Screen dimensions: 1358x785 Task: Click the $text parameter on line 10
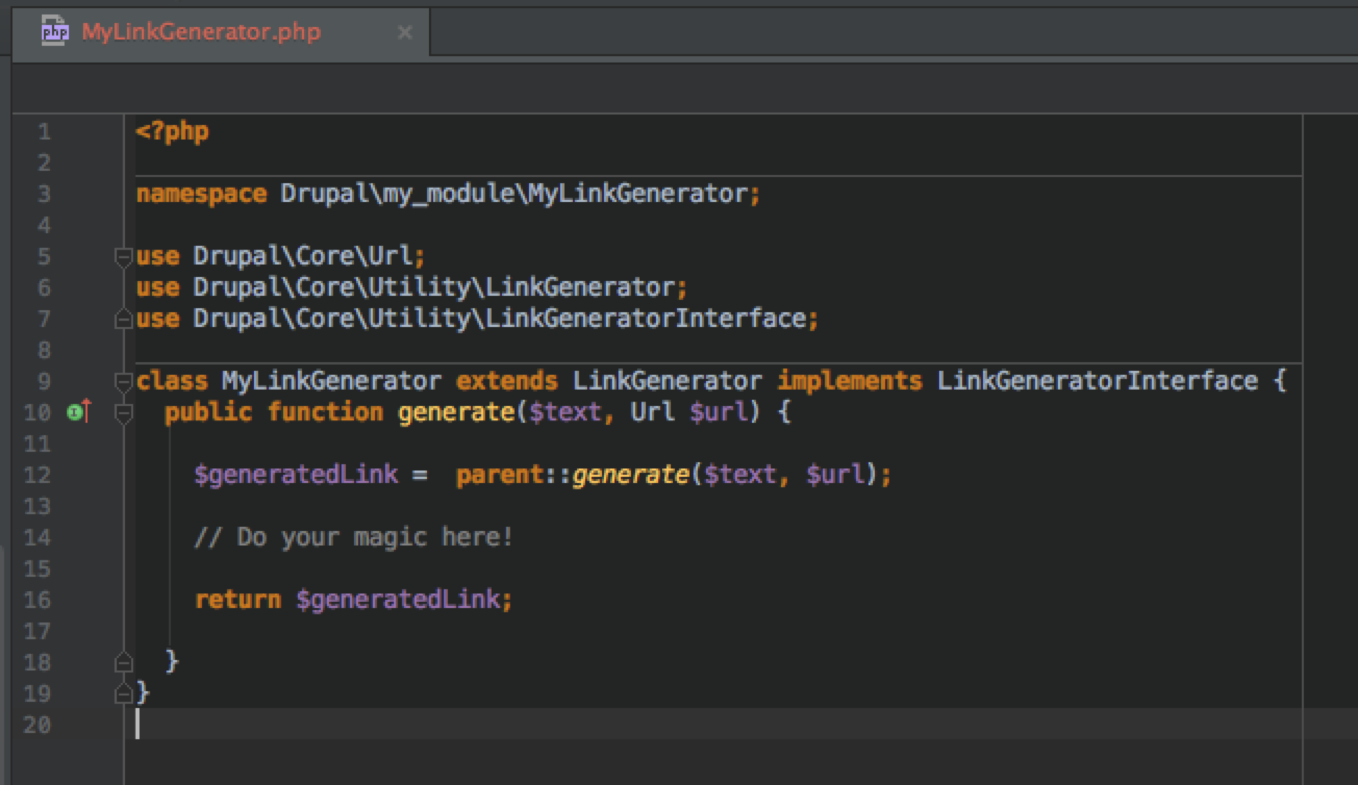tap(566, 412)
